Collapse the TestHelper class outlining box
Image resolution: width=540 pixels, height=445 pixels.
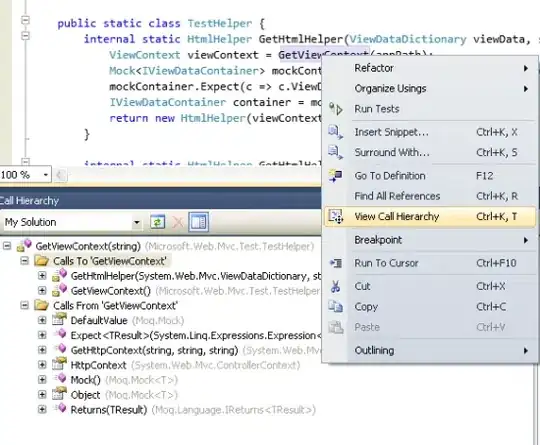[25, 20]
